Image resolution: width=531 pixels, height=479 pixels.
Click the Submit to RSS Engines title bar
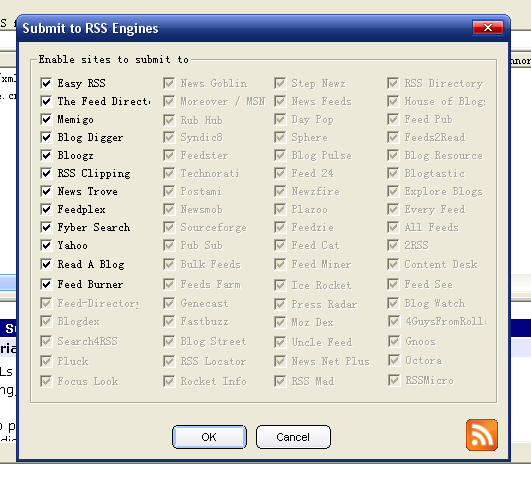pyautogui.click(x=244, y=28)
